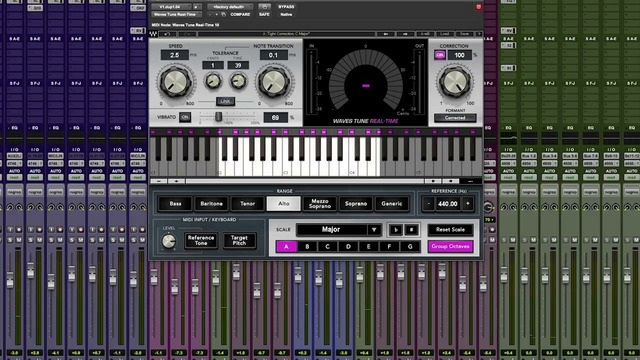Select the Mezzo Soprano range

coord(320,204)
